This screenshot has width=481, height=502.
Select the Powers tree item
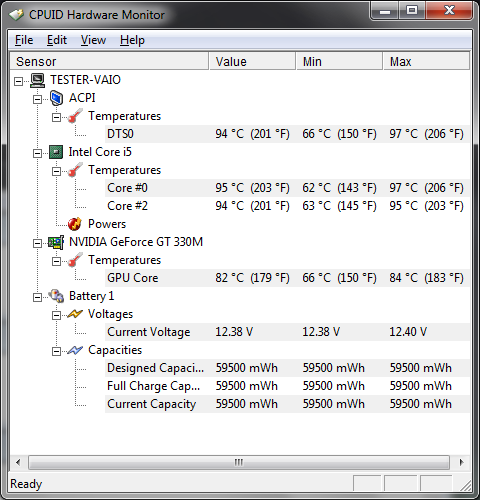tap(107, 224)
